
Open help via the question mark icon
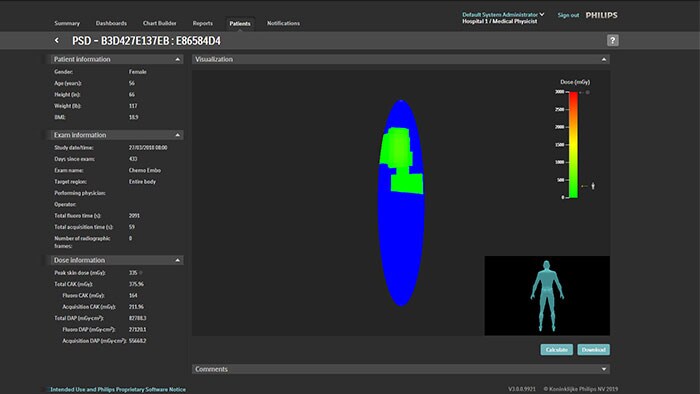pos(612,41)
